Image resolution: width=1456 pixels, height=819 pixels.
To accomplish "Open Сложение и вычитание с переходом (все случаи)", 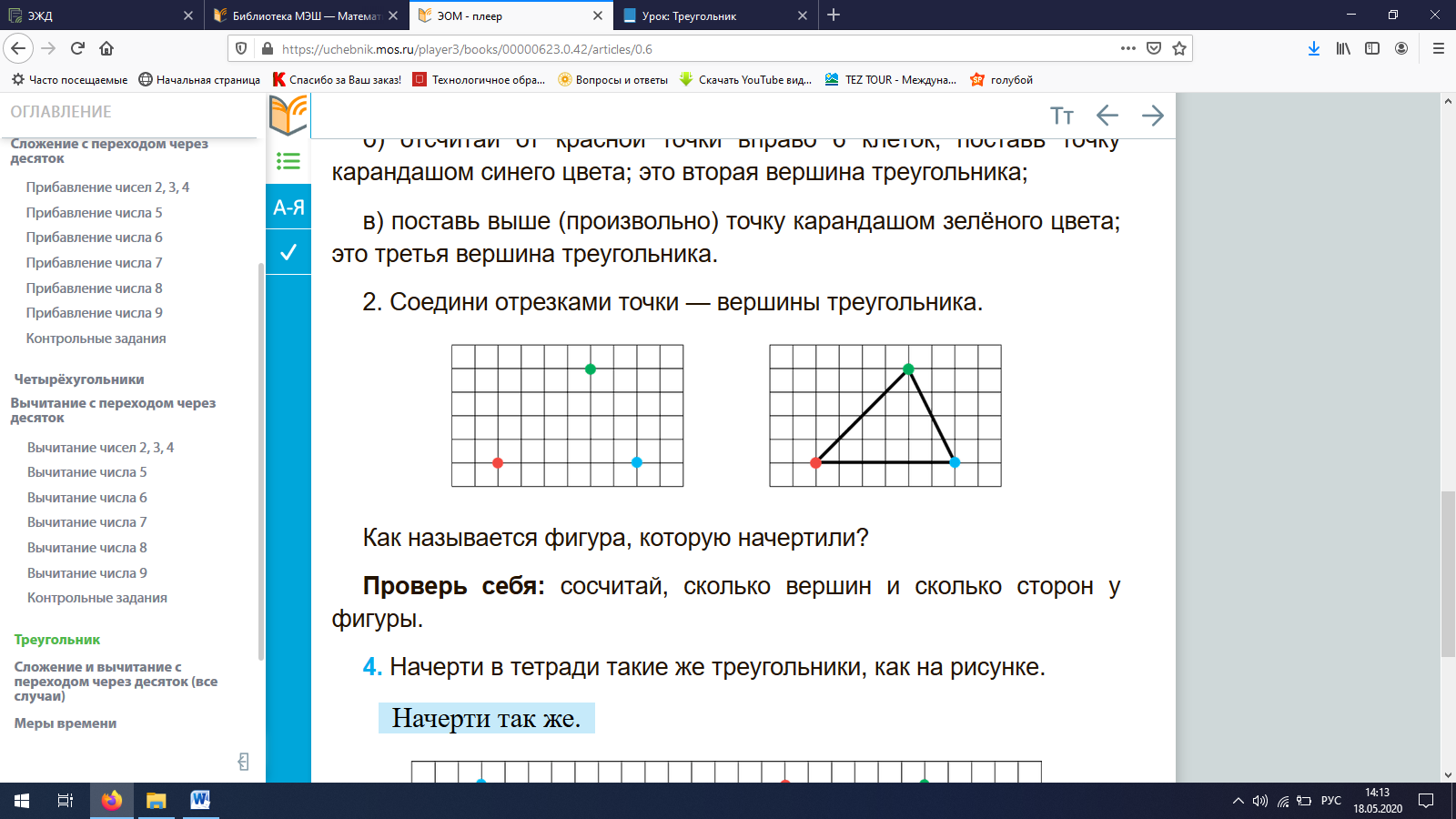I will click(x=116, y=682).
